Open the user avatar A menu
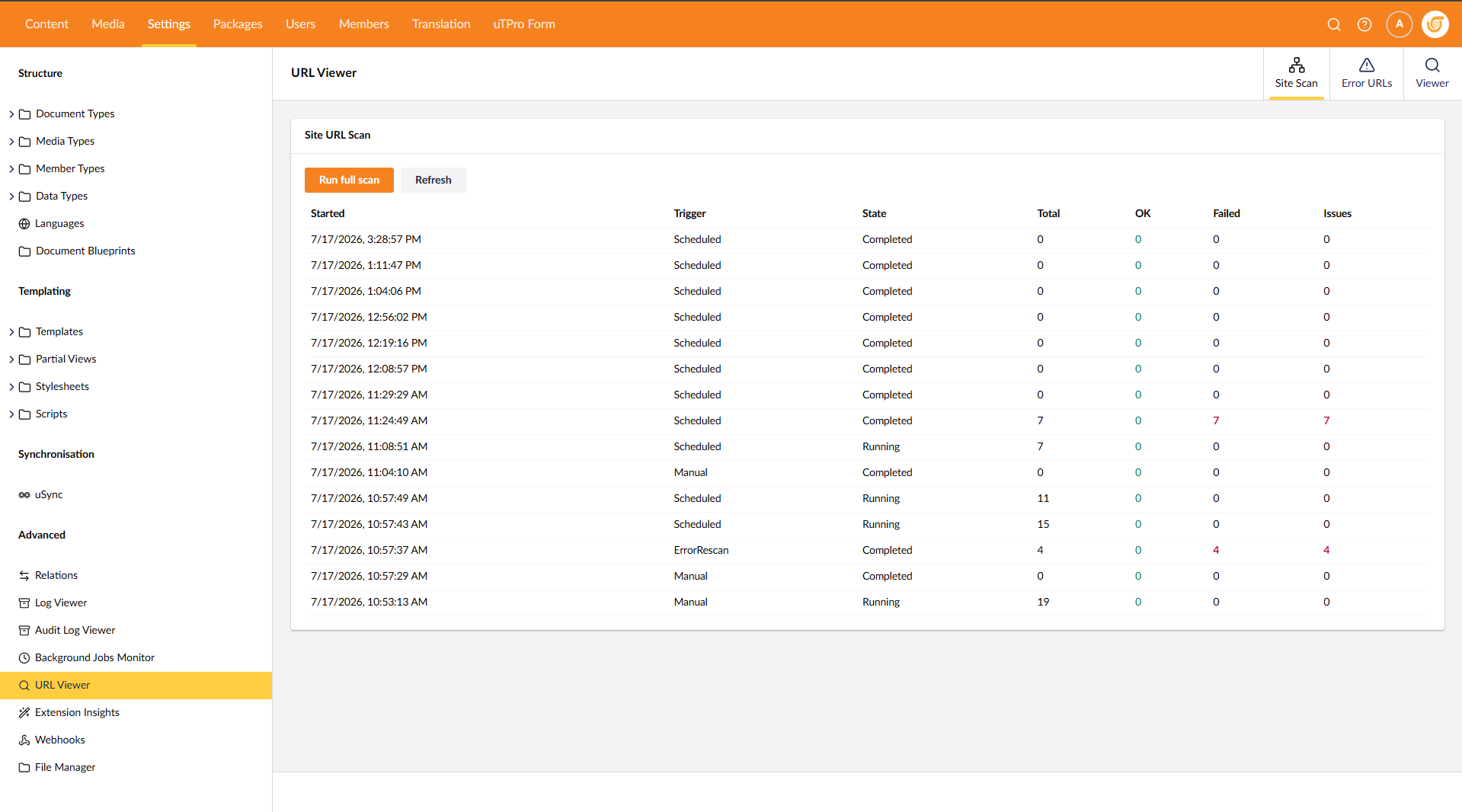 click(x=1400, y=24)
